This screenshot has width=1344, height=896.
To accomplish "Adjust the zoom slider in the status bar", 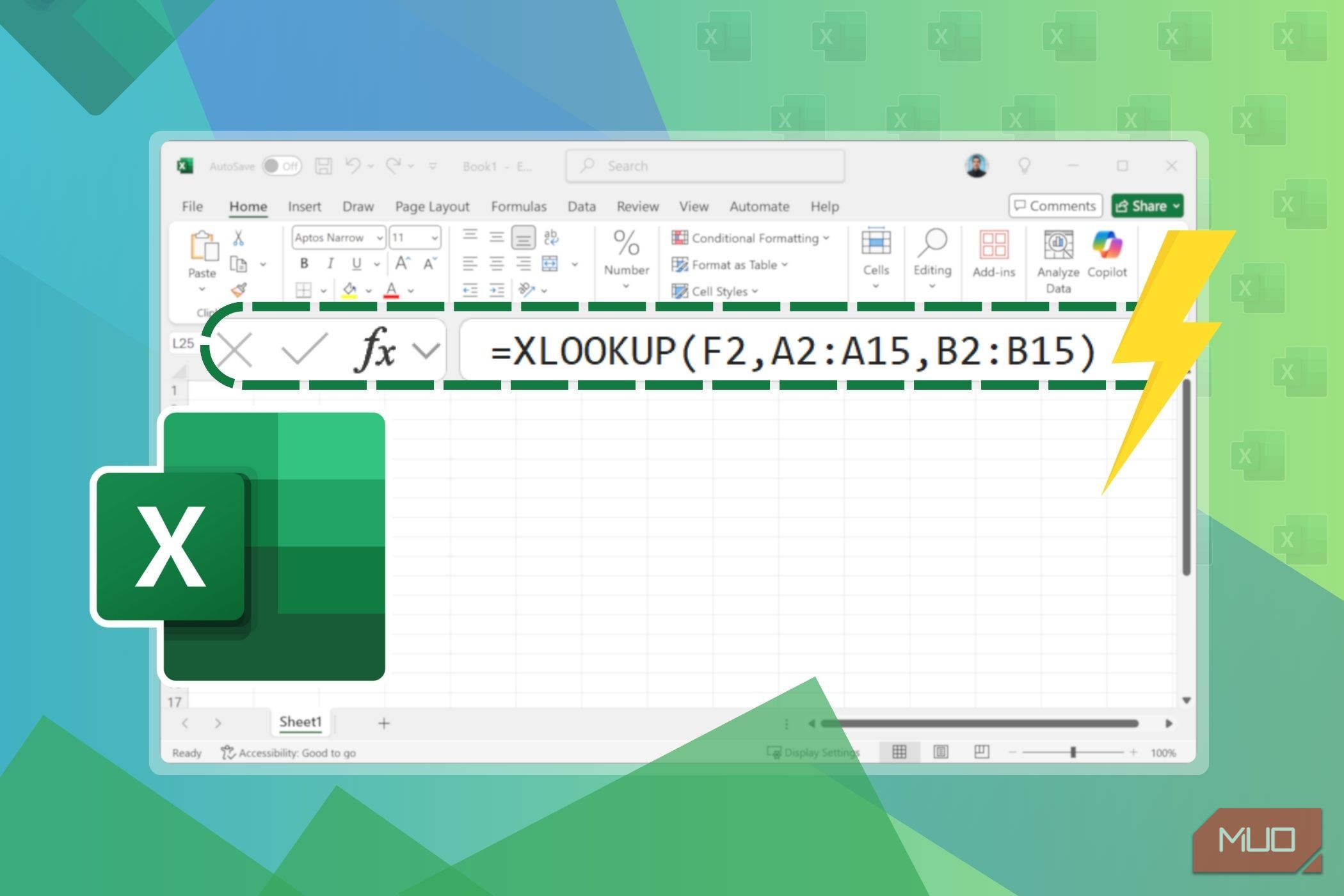I will click(1073, 753).
